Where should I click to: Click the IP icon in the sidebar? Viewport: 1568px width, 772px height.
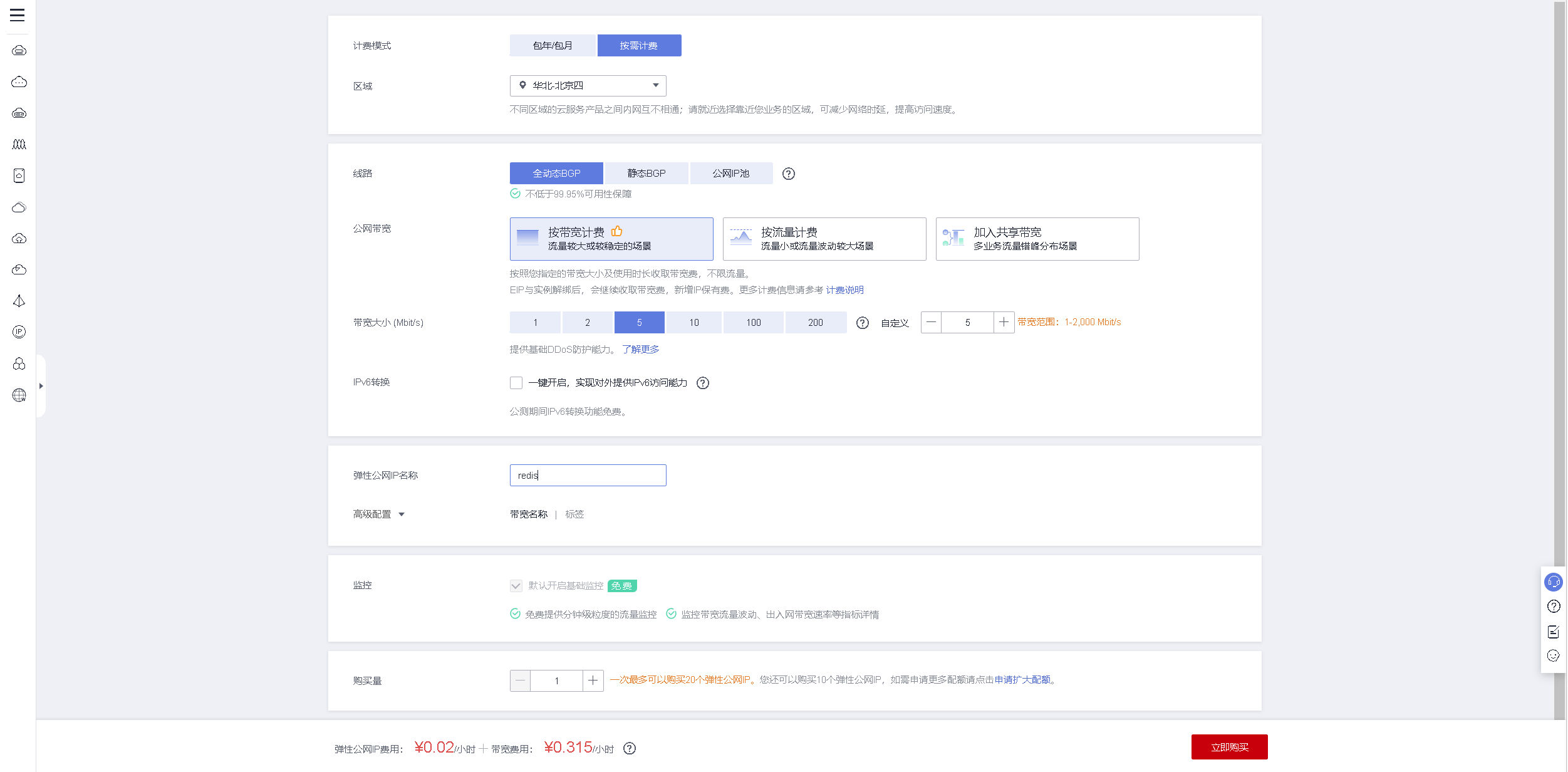(19, 332)
